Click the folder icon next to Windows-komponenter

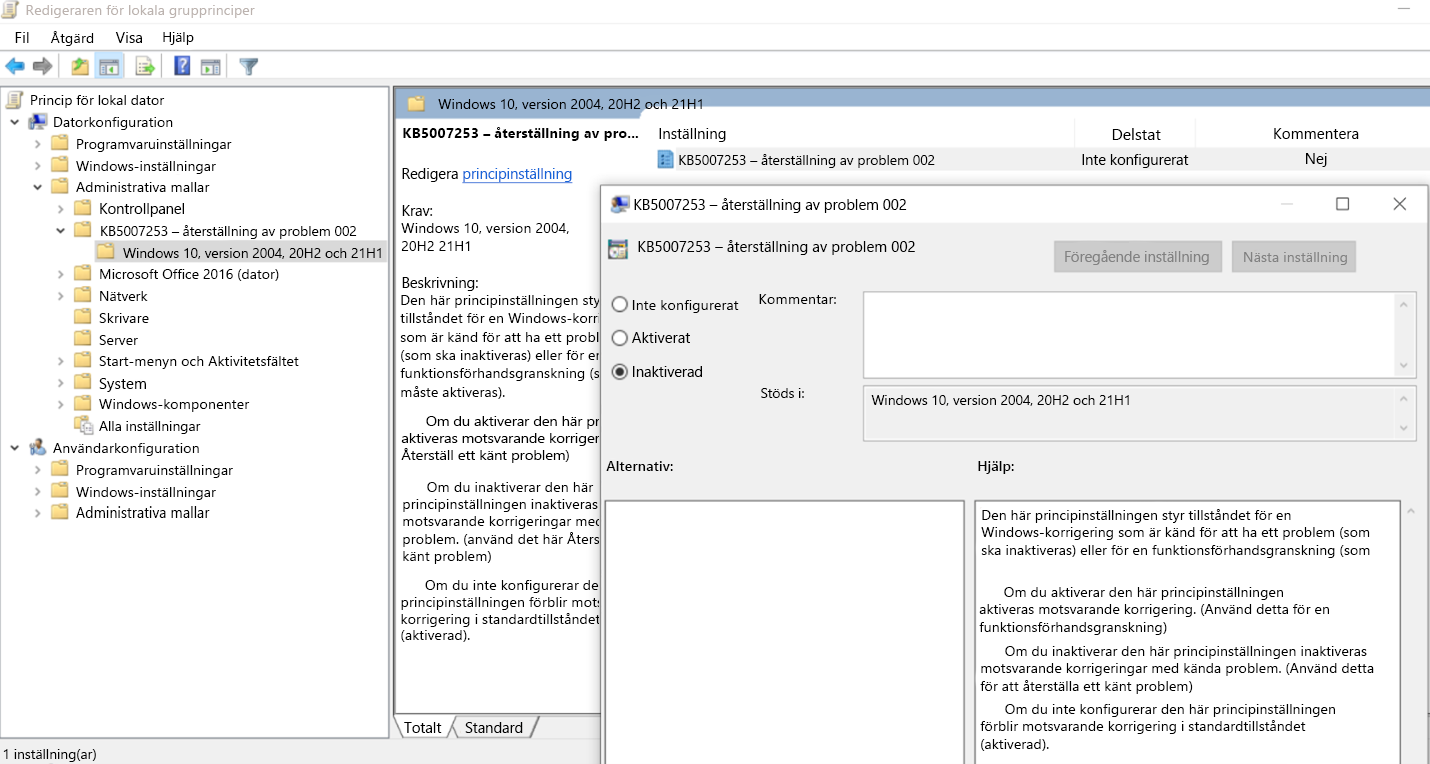83,404
